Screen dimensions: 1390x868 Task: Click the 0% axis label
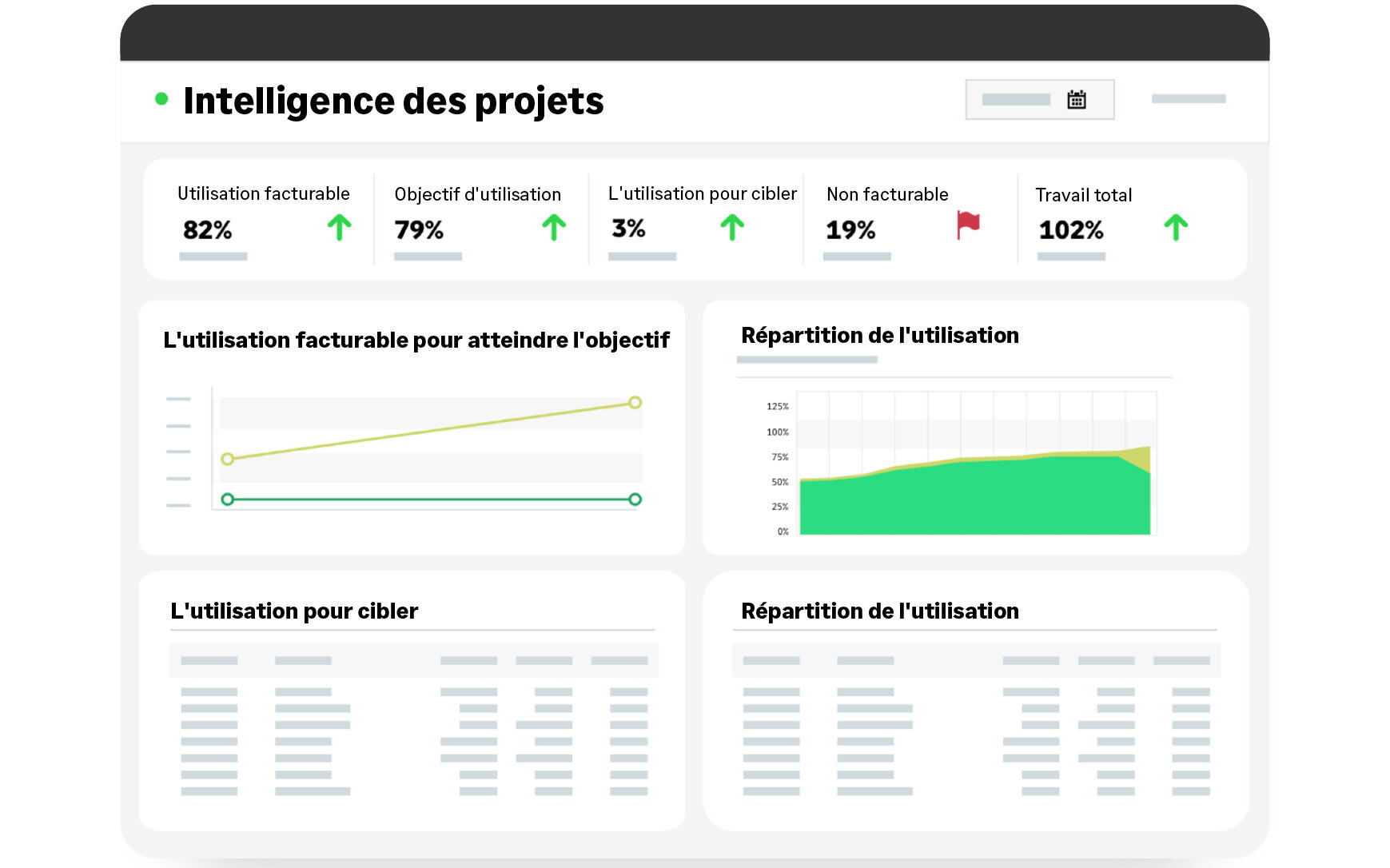point(783,532)
